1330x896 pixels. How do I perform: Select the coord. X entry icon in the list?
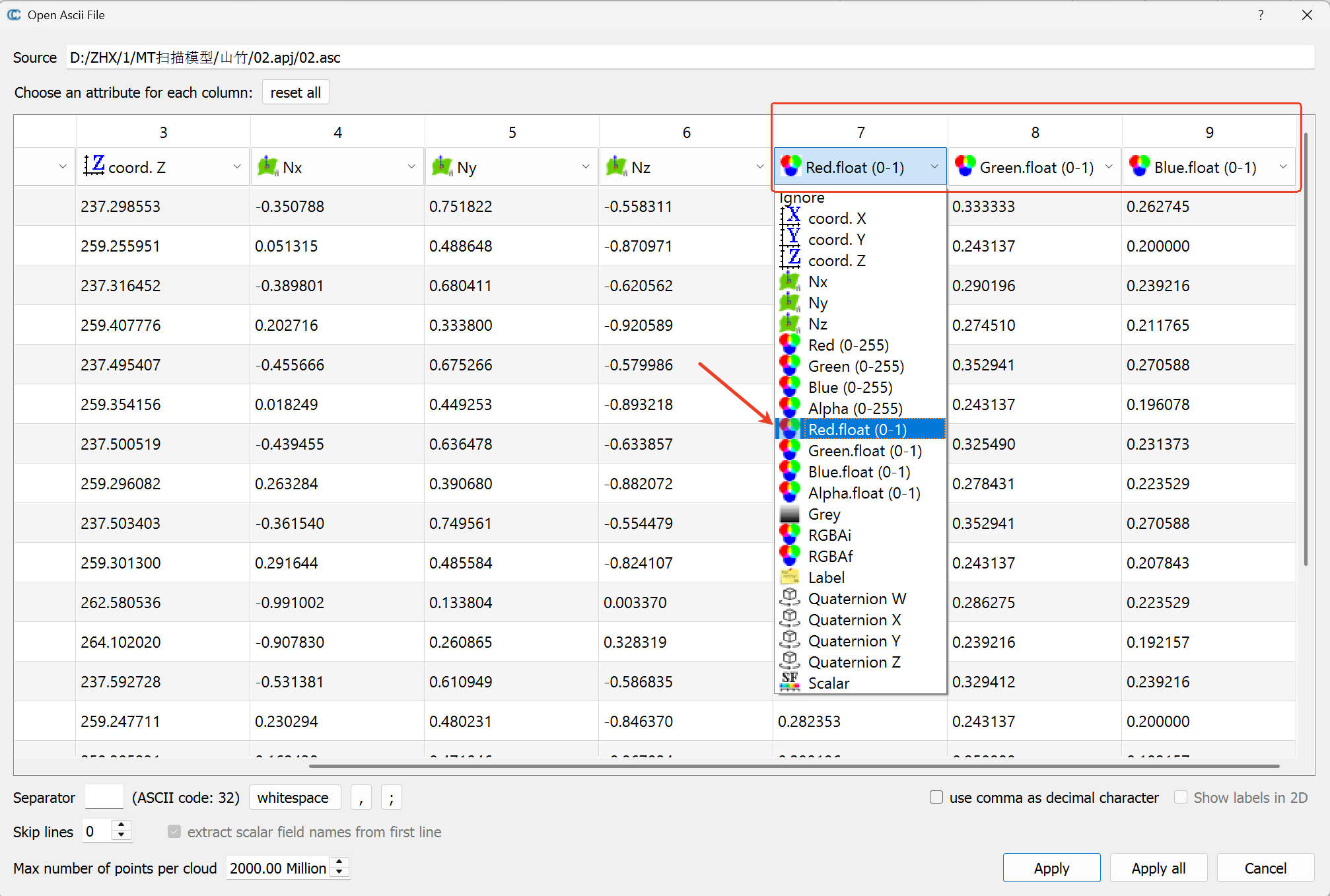click(x=790, y=218)
